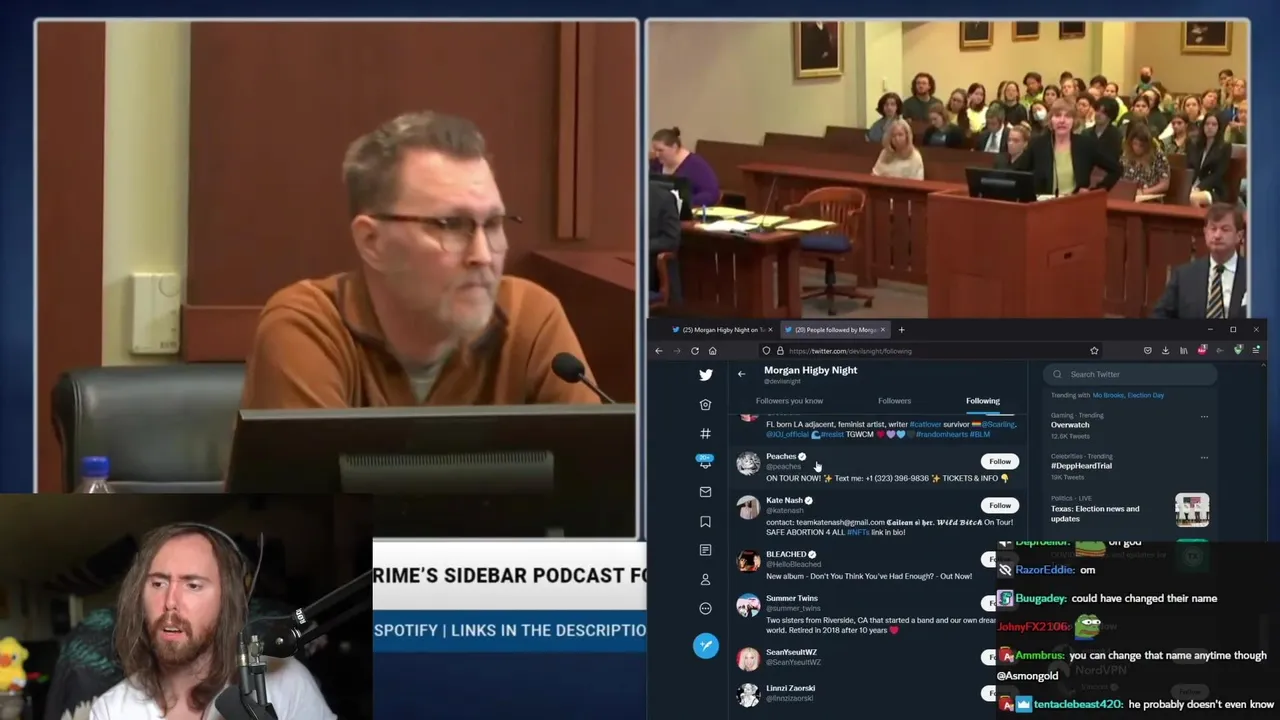1280x720 pixels.
Task: Open Kate Nash profile avatar
Action: pyautogui.click(x=748, y=506)
